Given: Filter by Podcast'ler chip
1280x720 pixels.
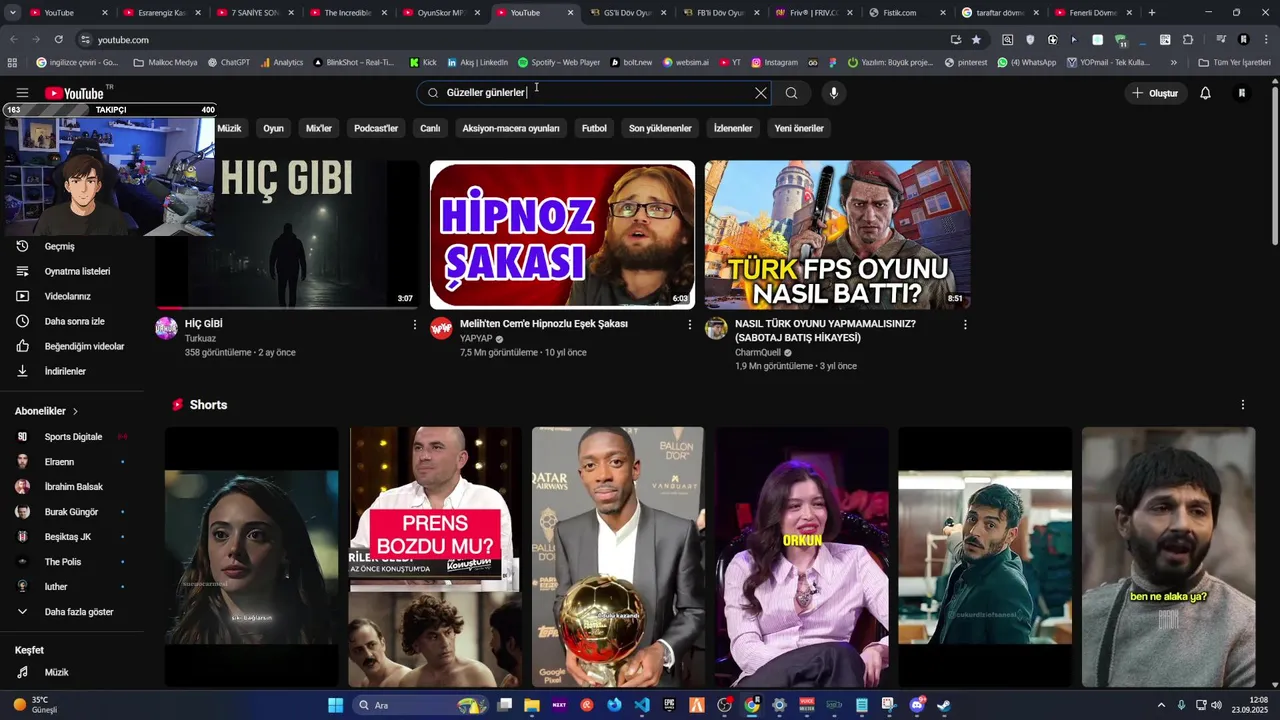Looking at the screenshot, I should [376, 128].
